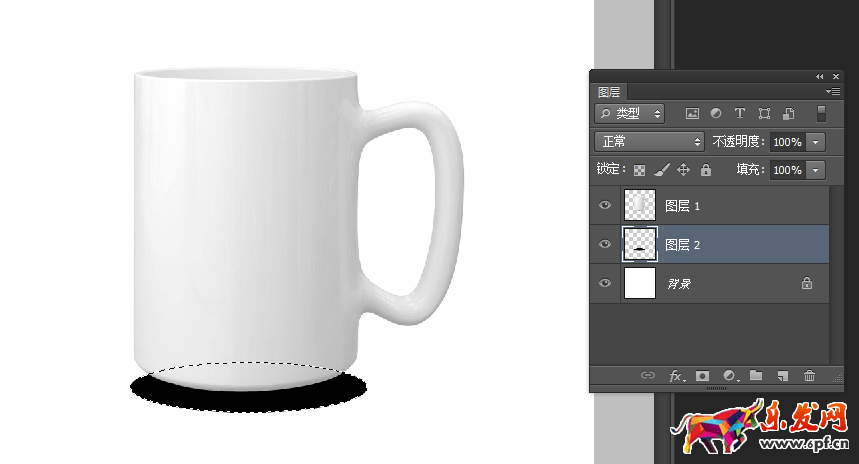
Task: Open the 类型 filter type dropdown
Action: coord(629,114)
